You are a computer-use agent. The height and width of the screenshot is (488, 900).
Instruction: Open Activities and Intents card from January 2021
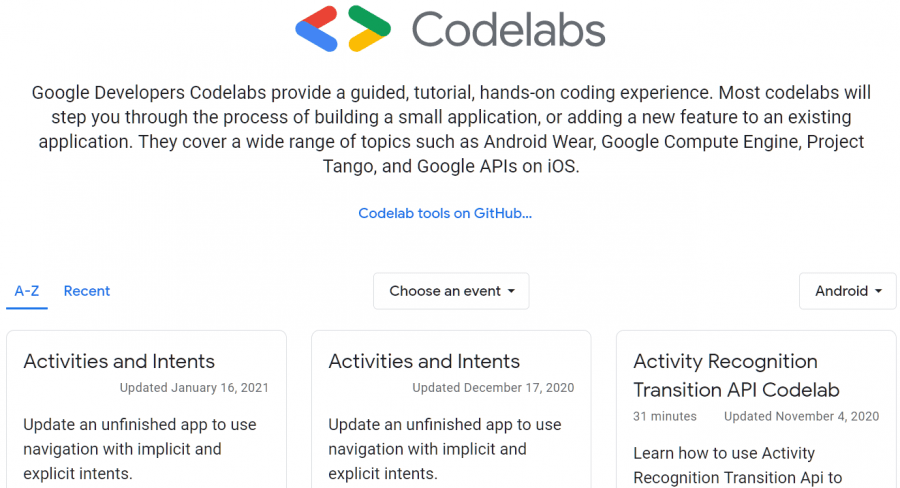[x=119, y=361]
